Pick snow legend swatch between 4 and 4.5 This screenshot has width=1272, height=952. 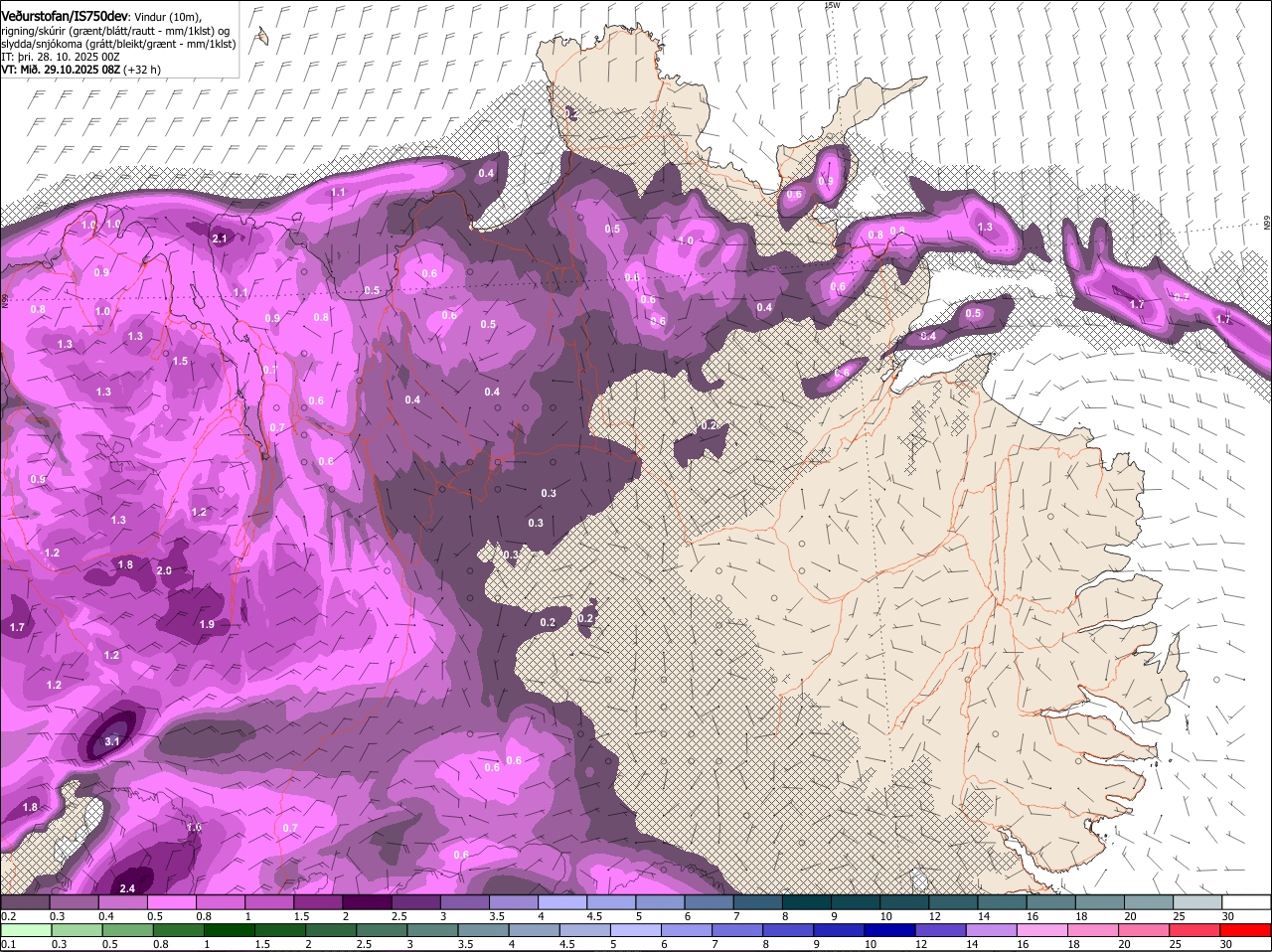562,902
